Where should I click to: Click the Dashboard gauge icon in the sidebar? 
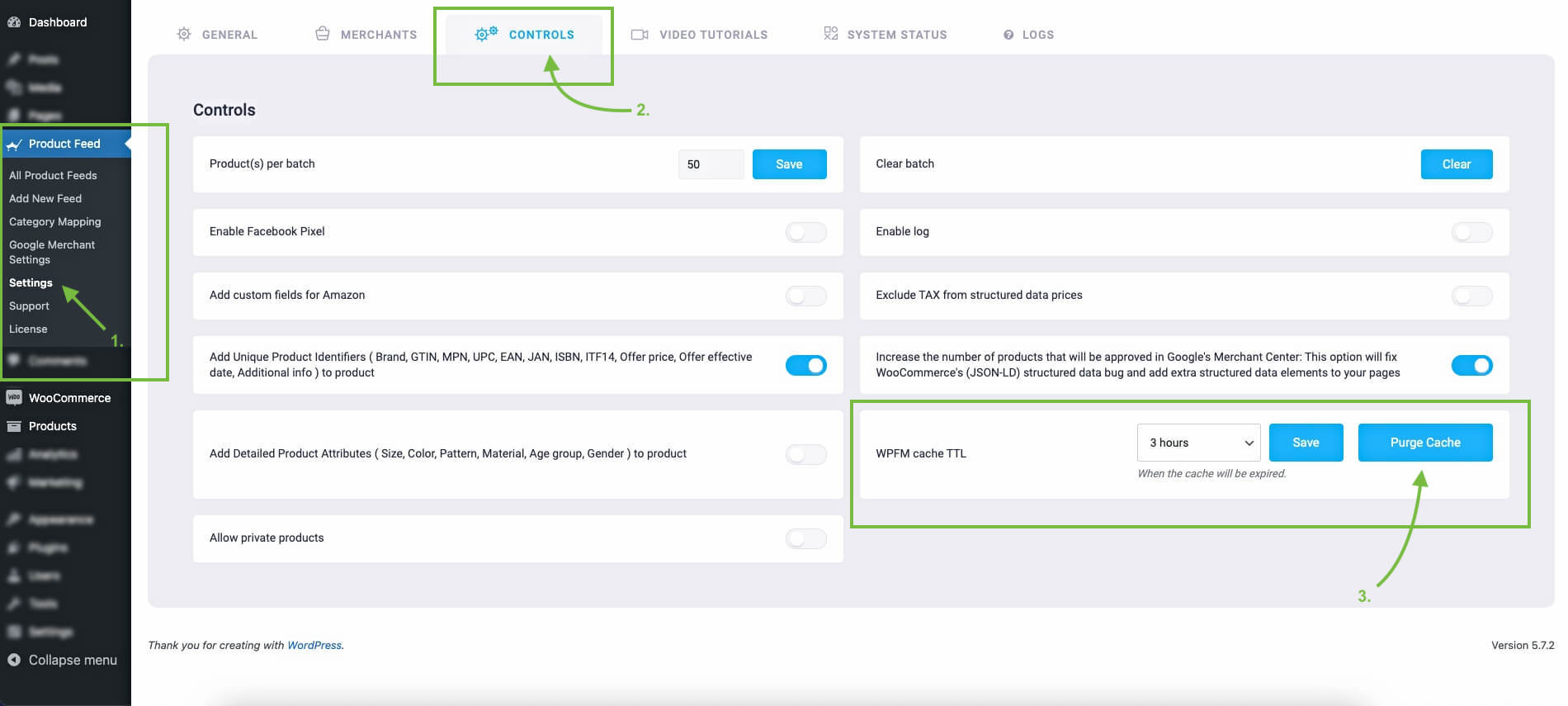point(14,22)
